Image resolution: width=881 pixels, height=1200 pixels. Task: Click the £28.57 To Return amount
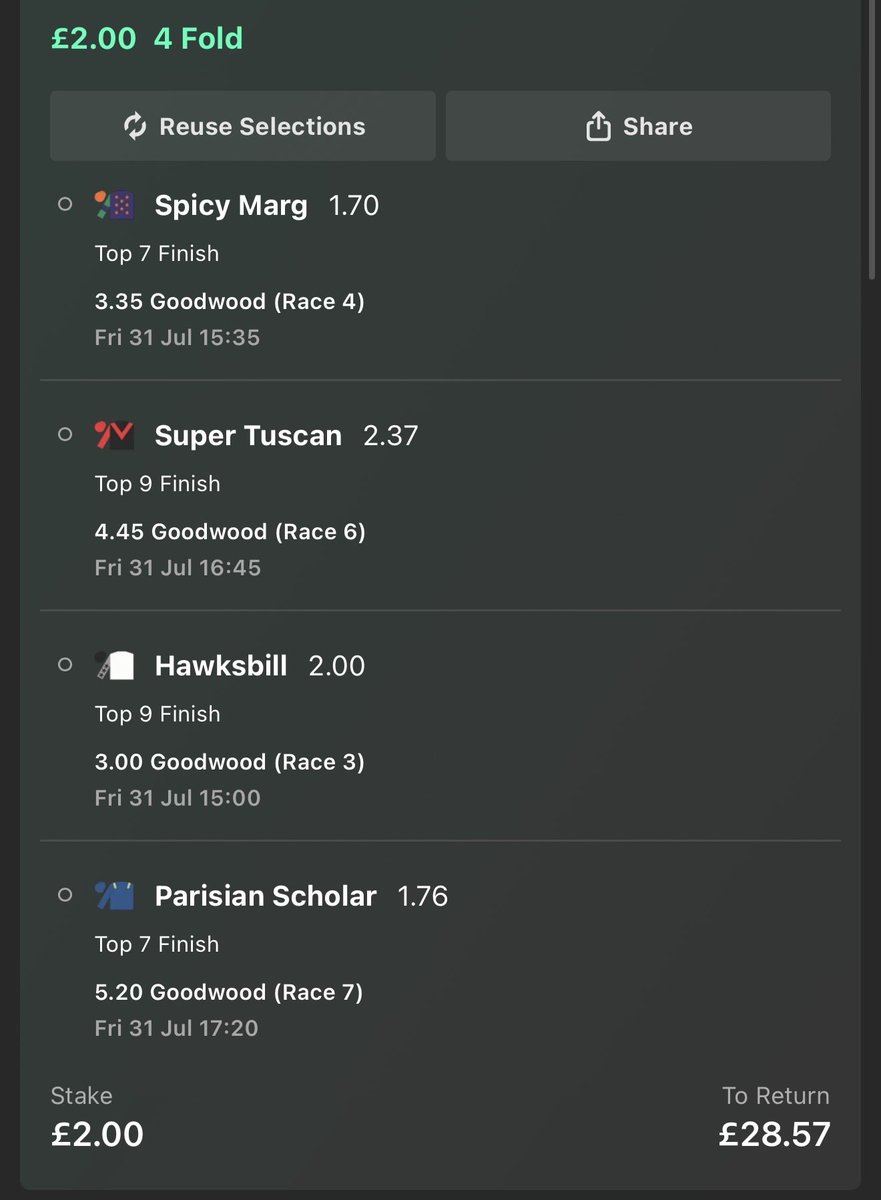pyautogui.click(x=775, y=1134)
